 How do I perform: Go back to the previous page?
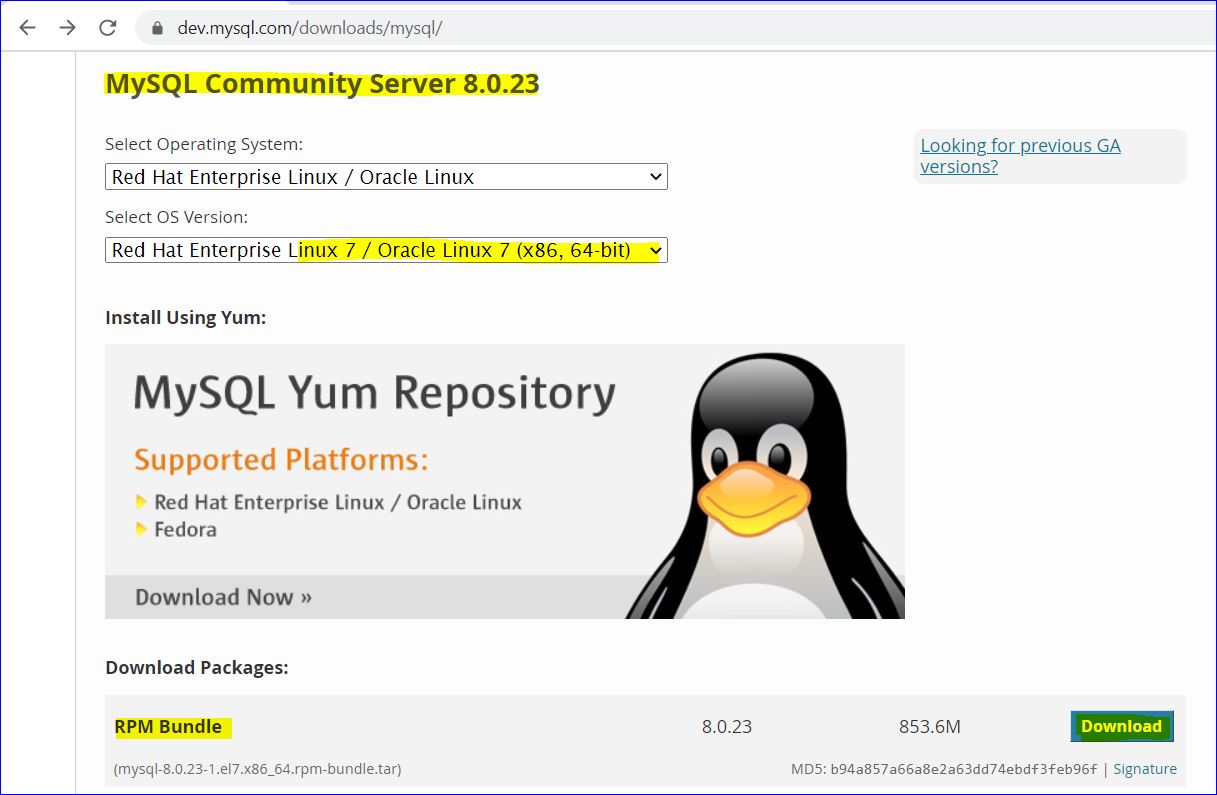pyautogui.click(x=27, y=28)
